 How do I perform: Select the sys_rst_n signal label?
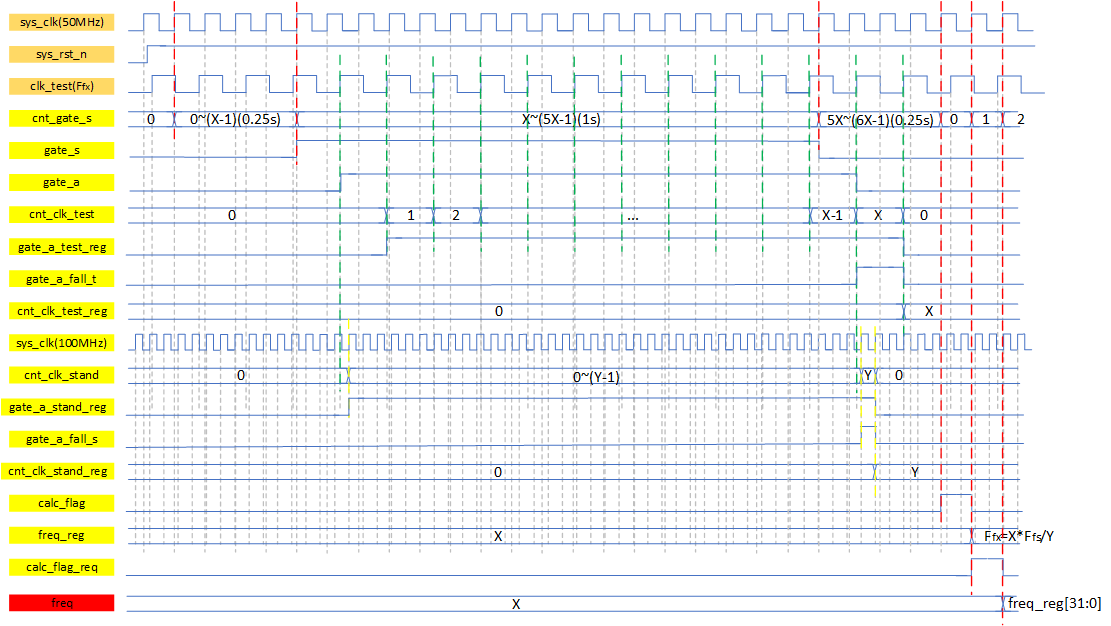tap(62, 54)
